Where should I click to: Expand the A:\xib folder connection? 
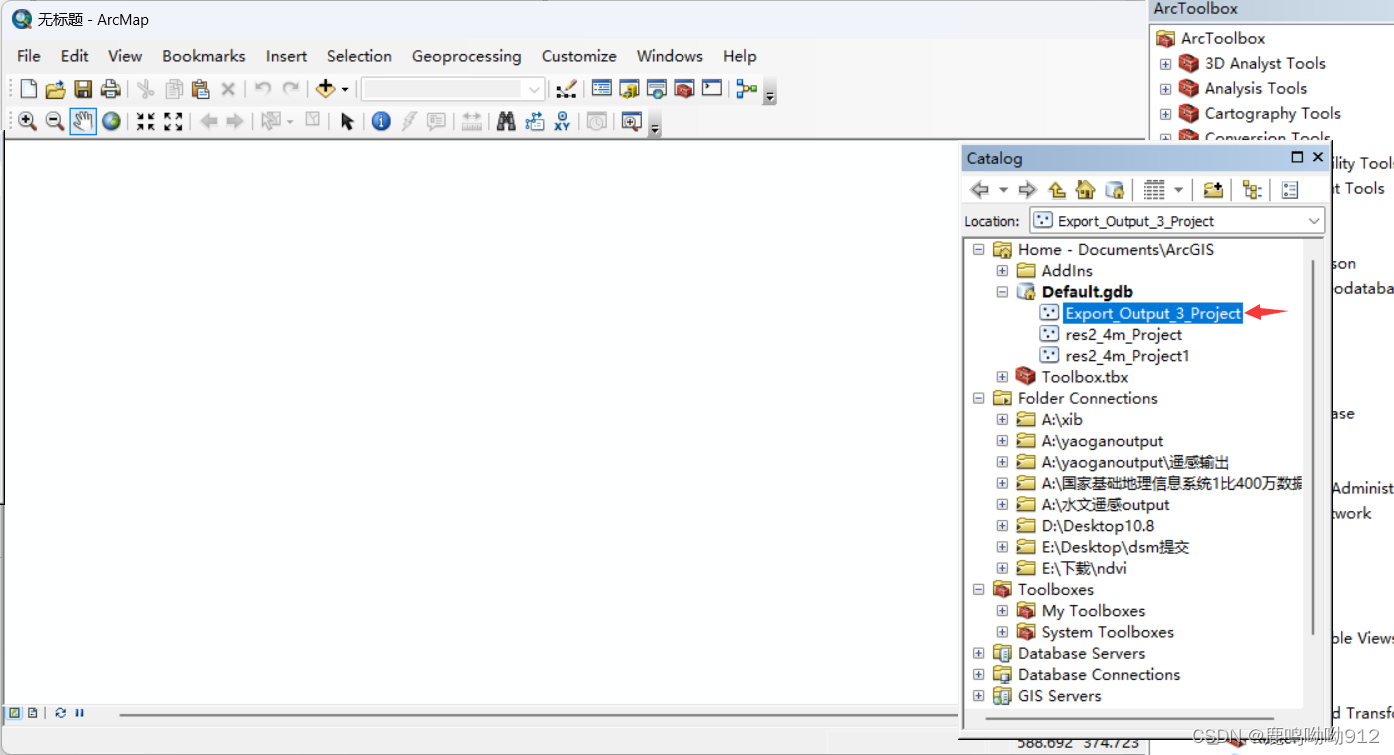tap(1002, 420)
